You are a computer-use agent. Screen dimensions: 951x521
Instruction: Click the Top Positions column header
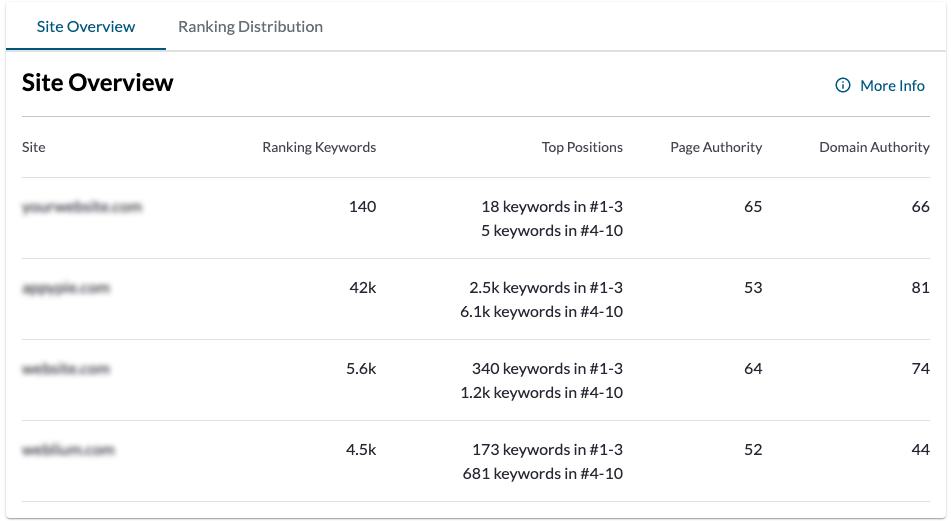tap(582, 147)
